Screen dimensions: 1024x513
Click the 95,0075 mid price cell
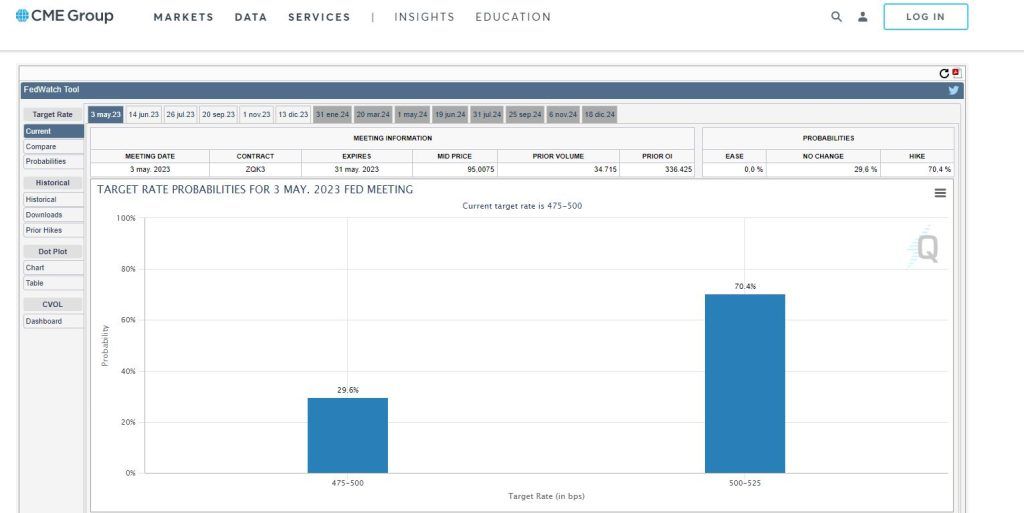pos(455,170)
